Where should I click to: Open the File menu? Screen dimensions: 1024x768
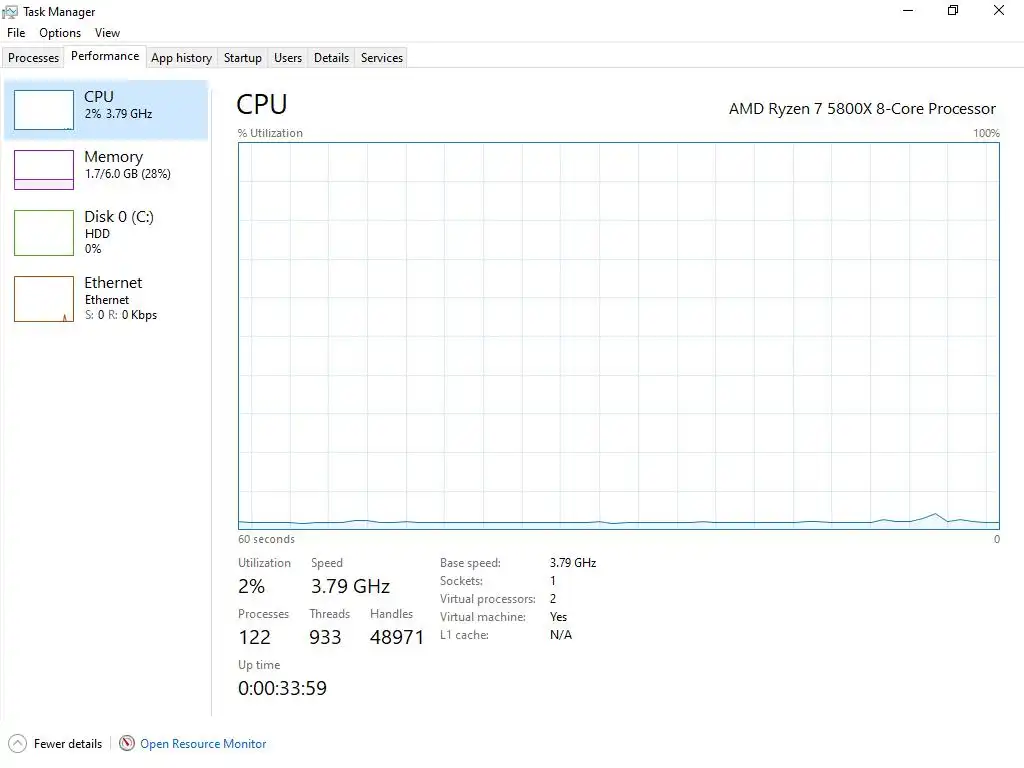click(16, 33)
